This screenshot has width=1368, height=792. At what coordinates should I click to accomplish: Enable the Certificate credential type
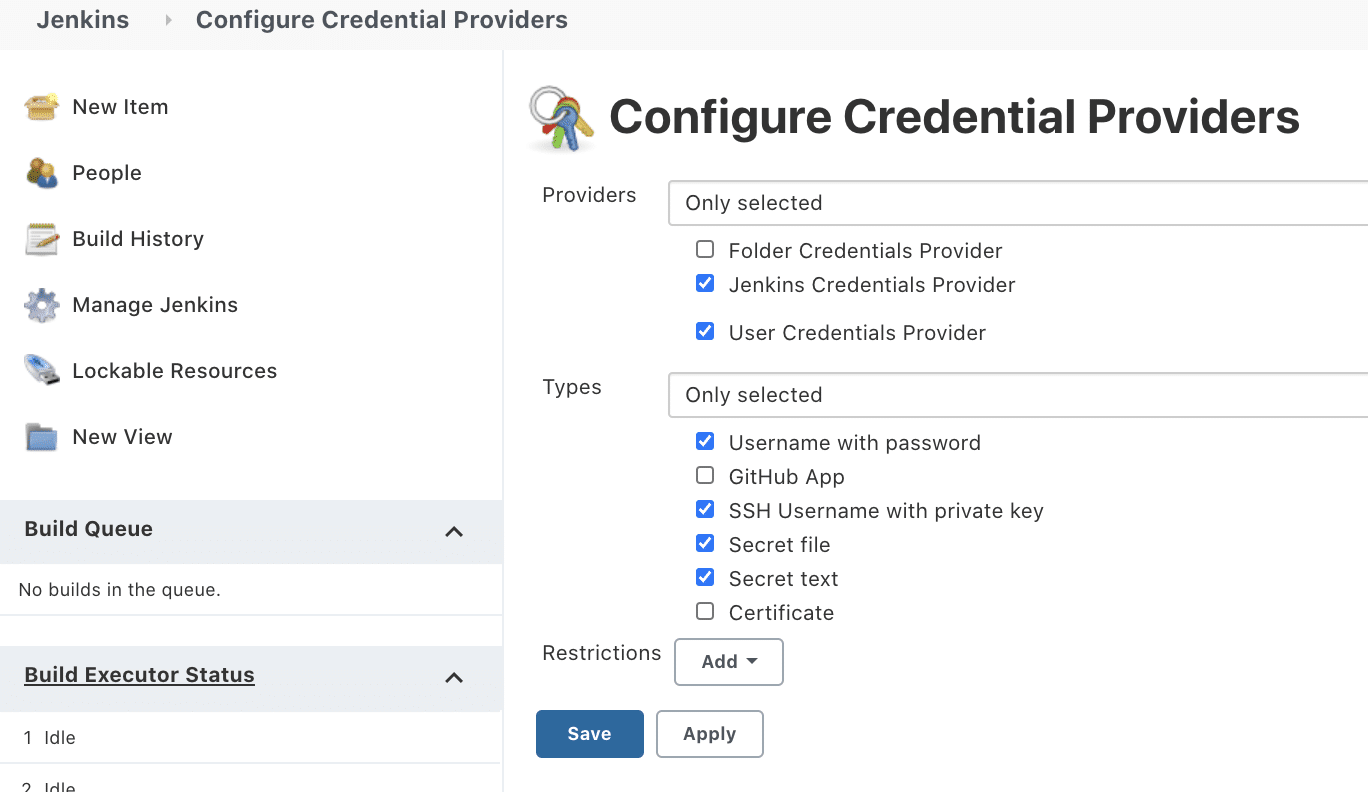(x=705, y=611)
